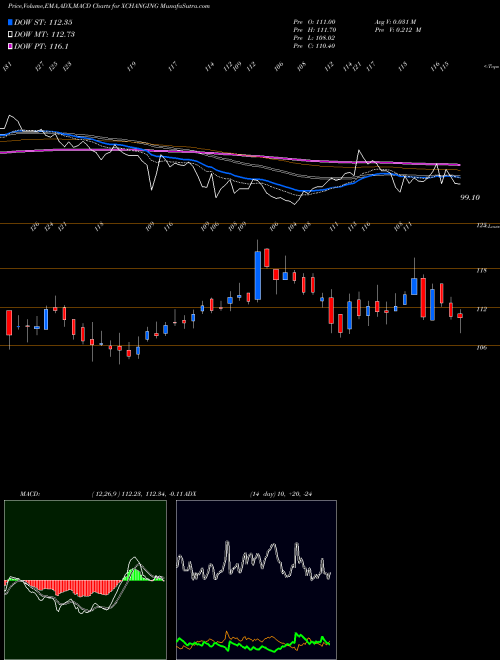Click the 'Pre L: 108.02' low value

(314, 38)
